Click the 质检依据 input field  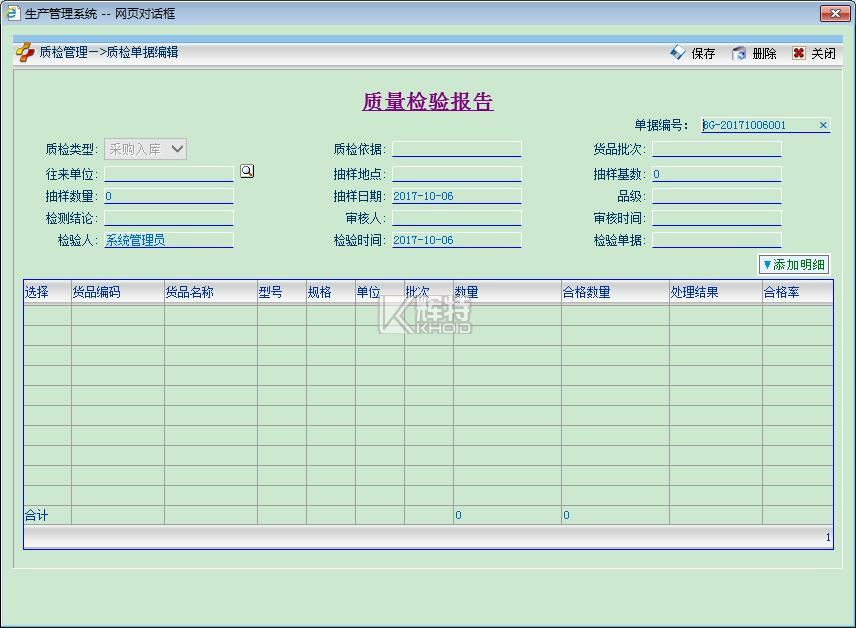456,149
